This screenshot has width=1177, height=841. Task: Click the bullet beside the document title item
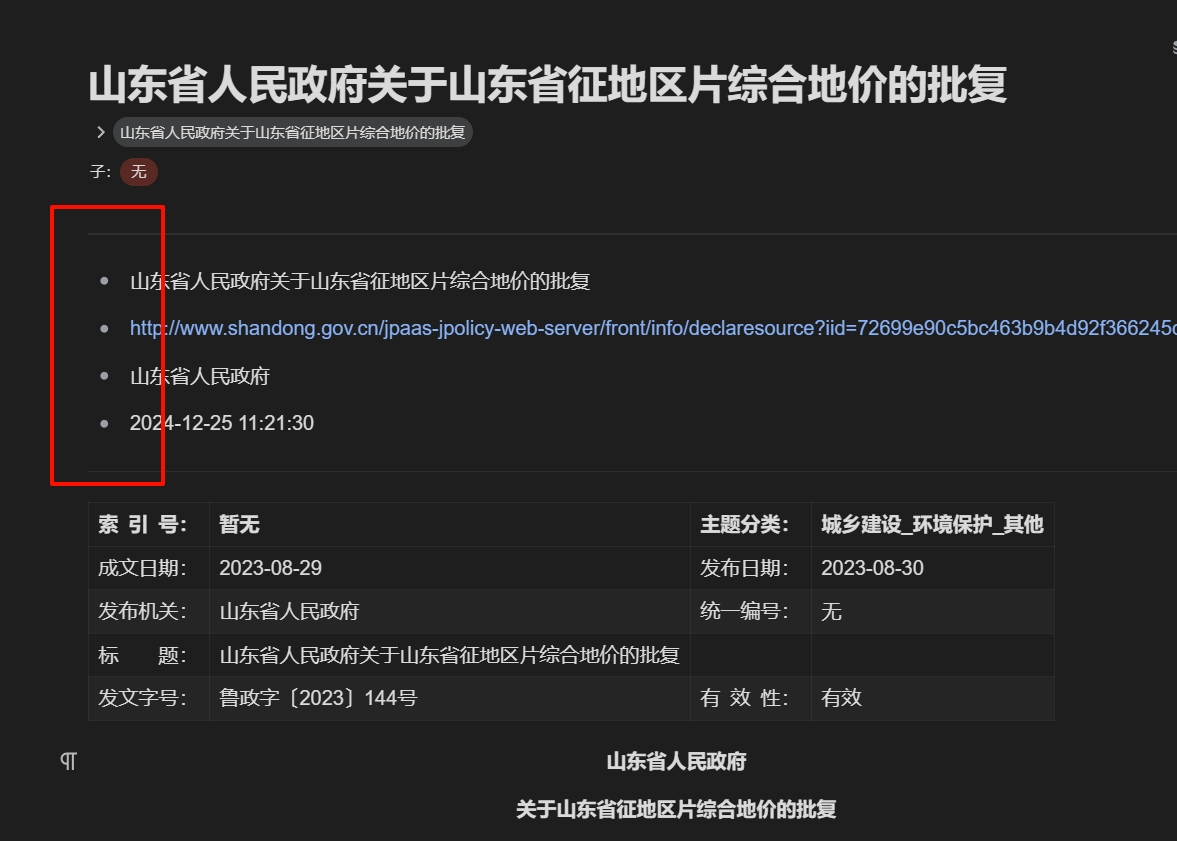pos(103,281)
